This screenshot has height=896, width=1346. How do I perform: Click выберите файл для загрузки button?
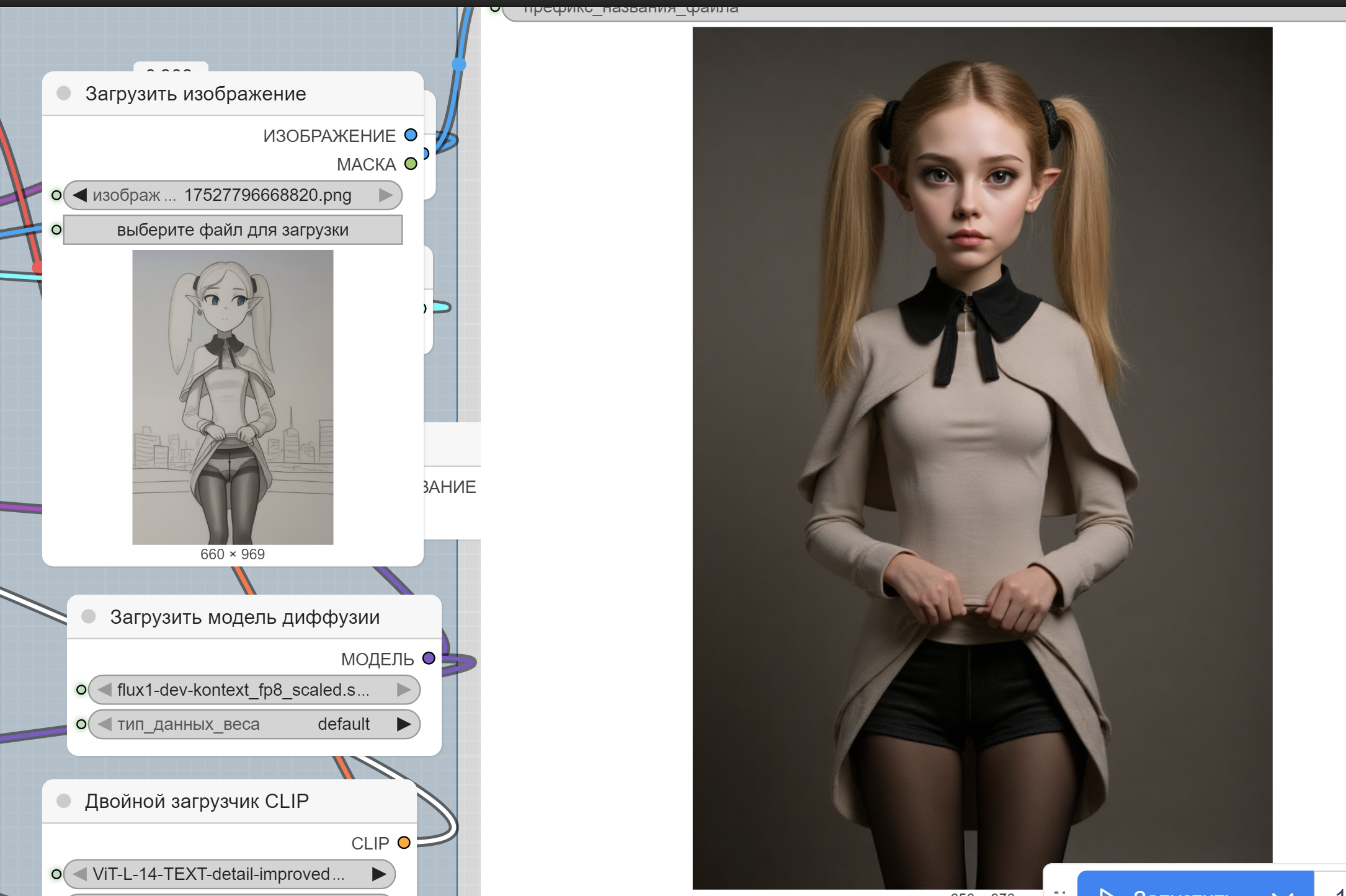click(233, 230)
